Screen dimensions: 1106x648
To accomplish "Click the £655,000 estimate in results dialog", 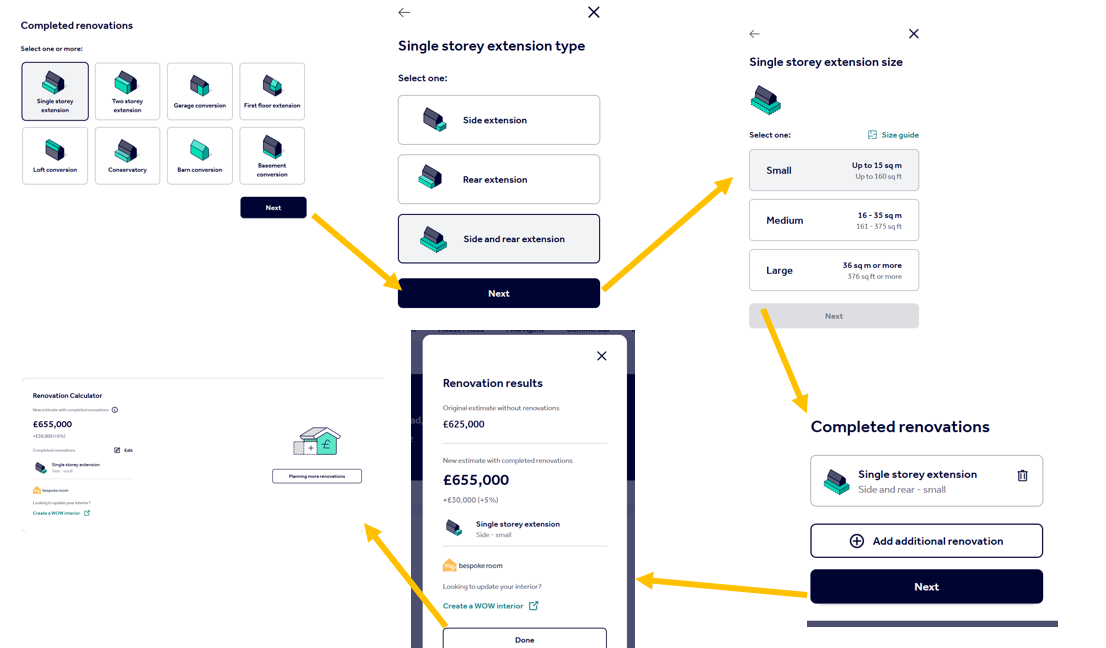I will tap(475, 480).
